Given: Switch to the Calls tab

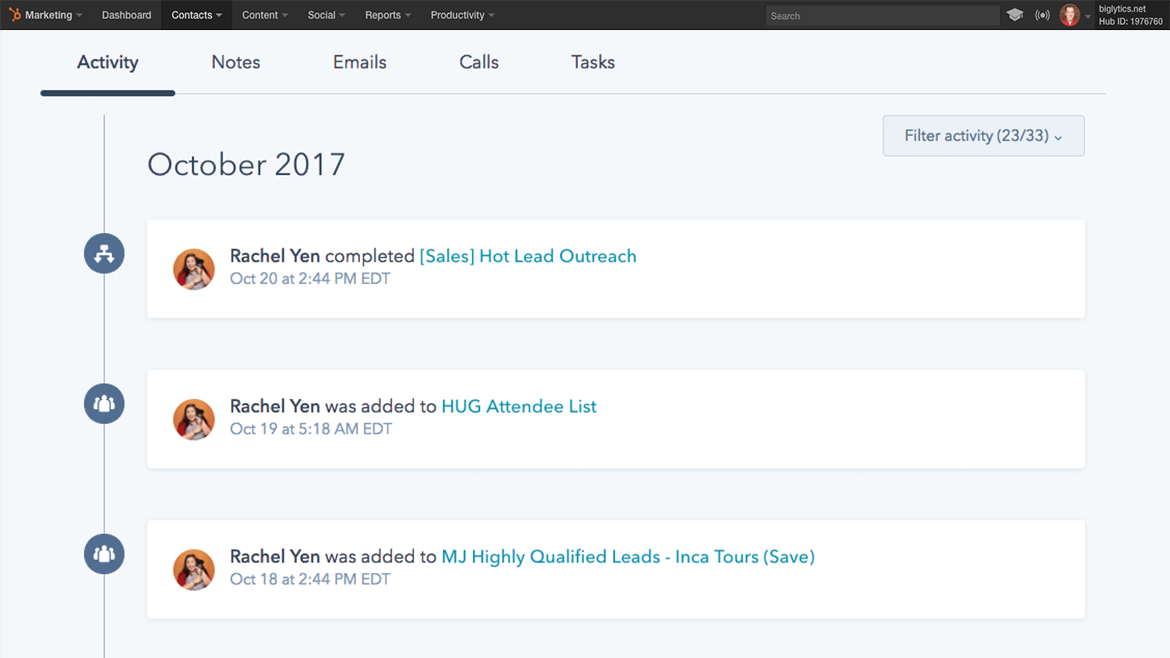Looking at the screenshot, I should (x=478, y=62).
